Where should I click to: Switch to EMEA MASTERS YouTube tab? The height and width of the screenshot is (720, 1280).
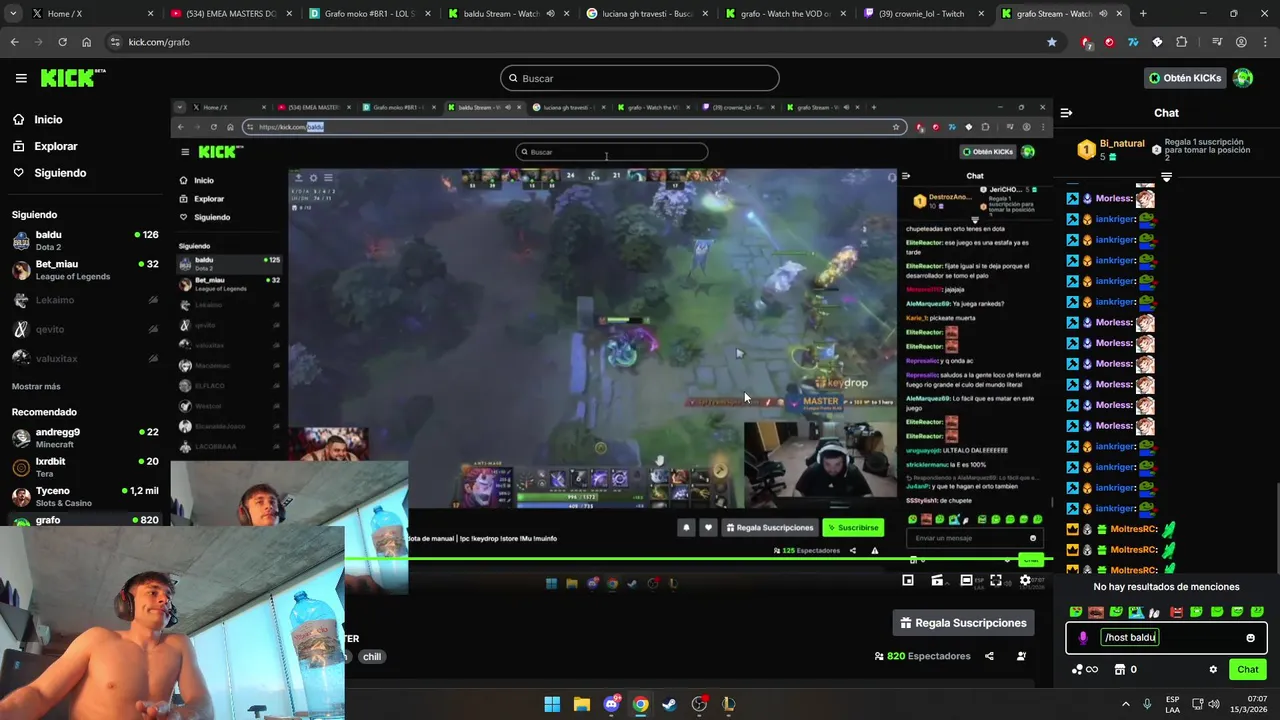229,14
